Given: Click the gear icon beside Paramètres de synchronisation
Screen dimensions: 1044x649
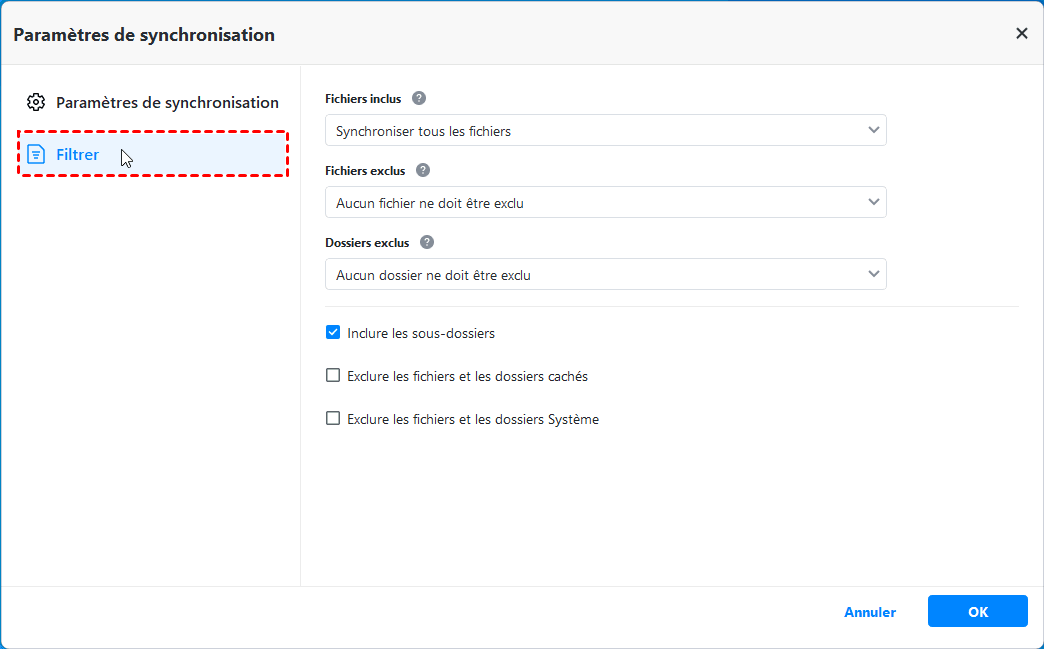Looking at the screenshot, I should tap(36, 102).
